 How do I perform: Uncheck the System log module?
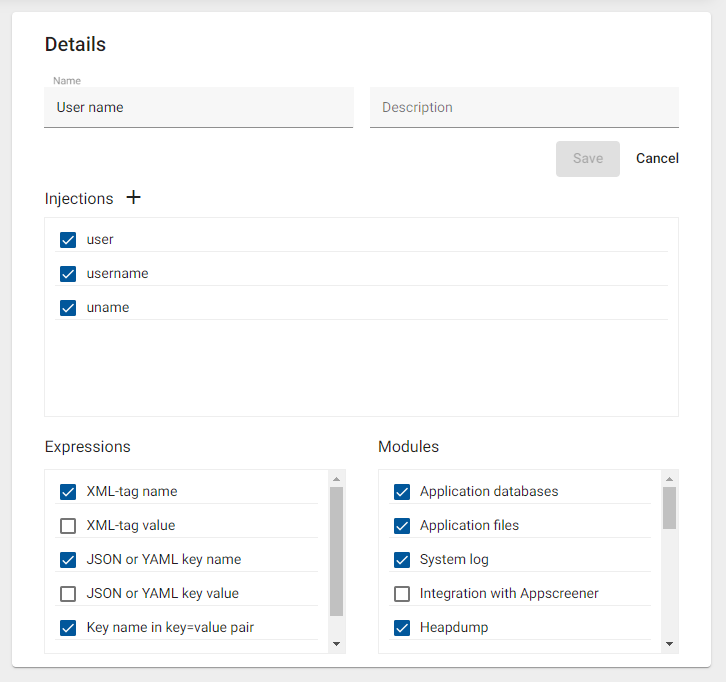[402, 560]
